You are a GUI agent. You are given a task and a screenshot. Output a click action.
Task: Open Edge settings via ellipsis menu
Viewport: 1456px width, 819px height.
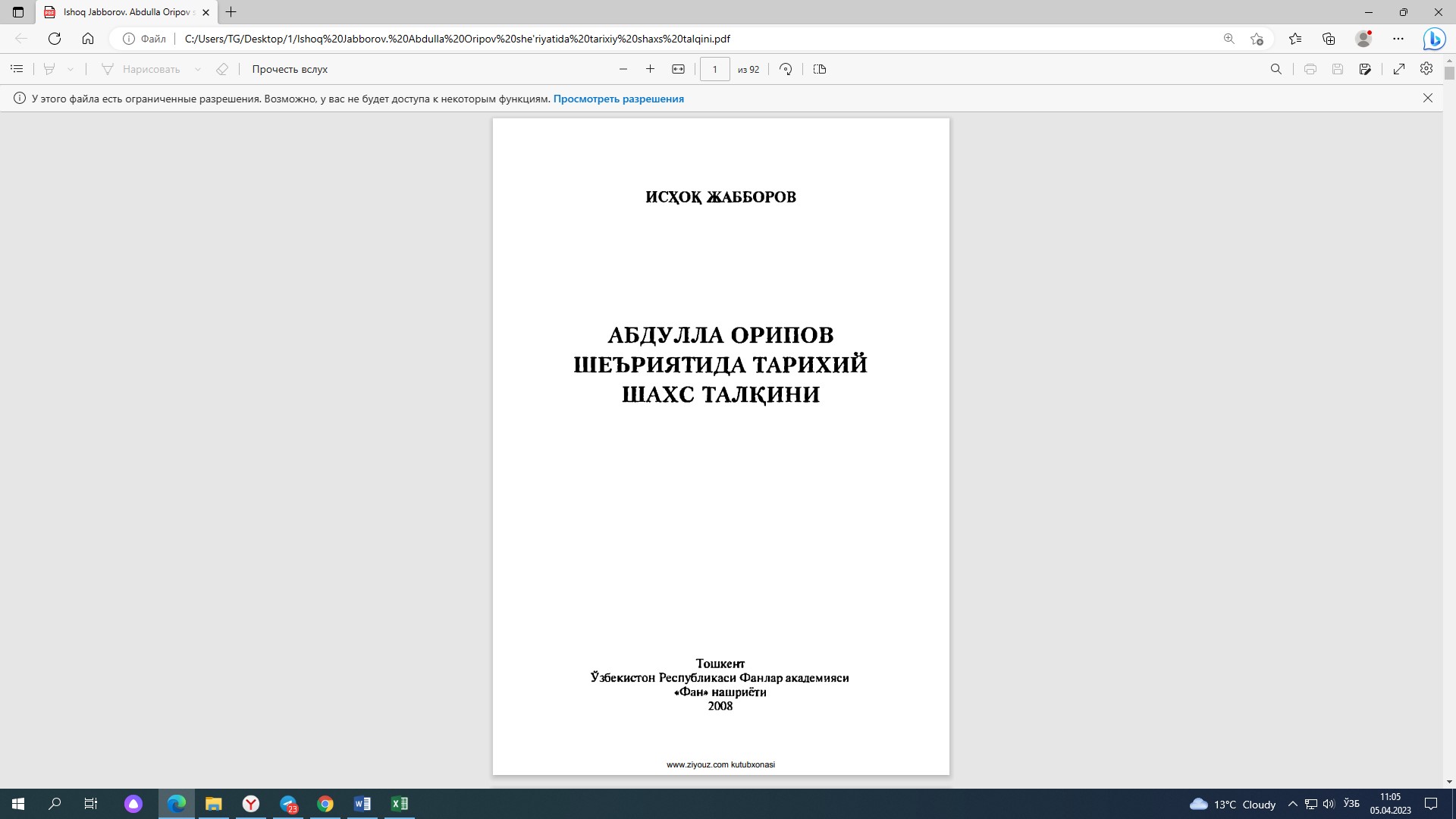(1399, 38)
